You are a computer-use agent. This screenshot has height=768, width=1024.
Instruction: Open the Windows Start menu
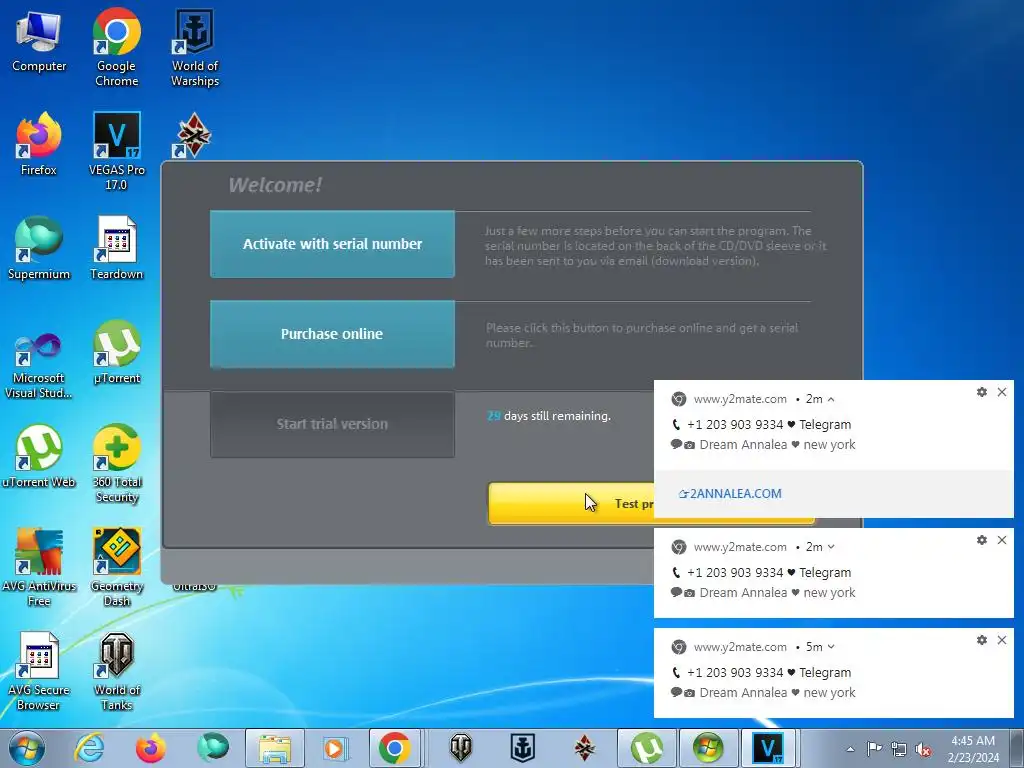pyautogui.click(x=26, y=748)
